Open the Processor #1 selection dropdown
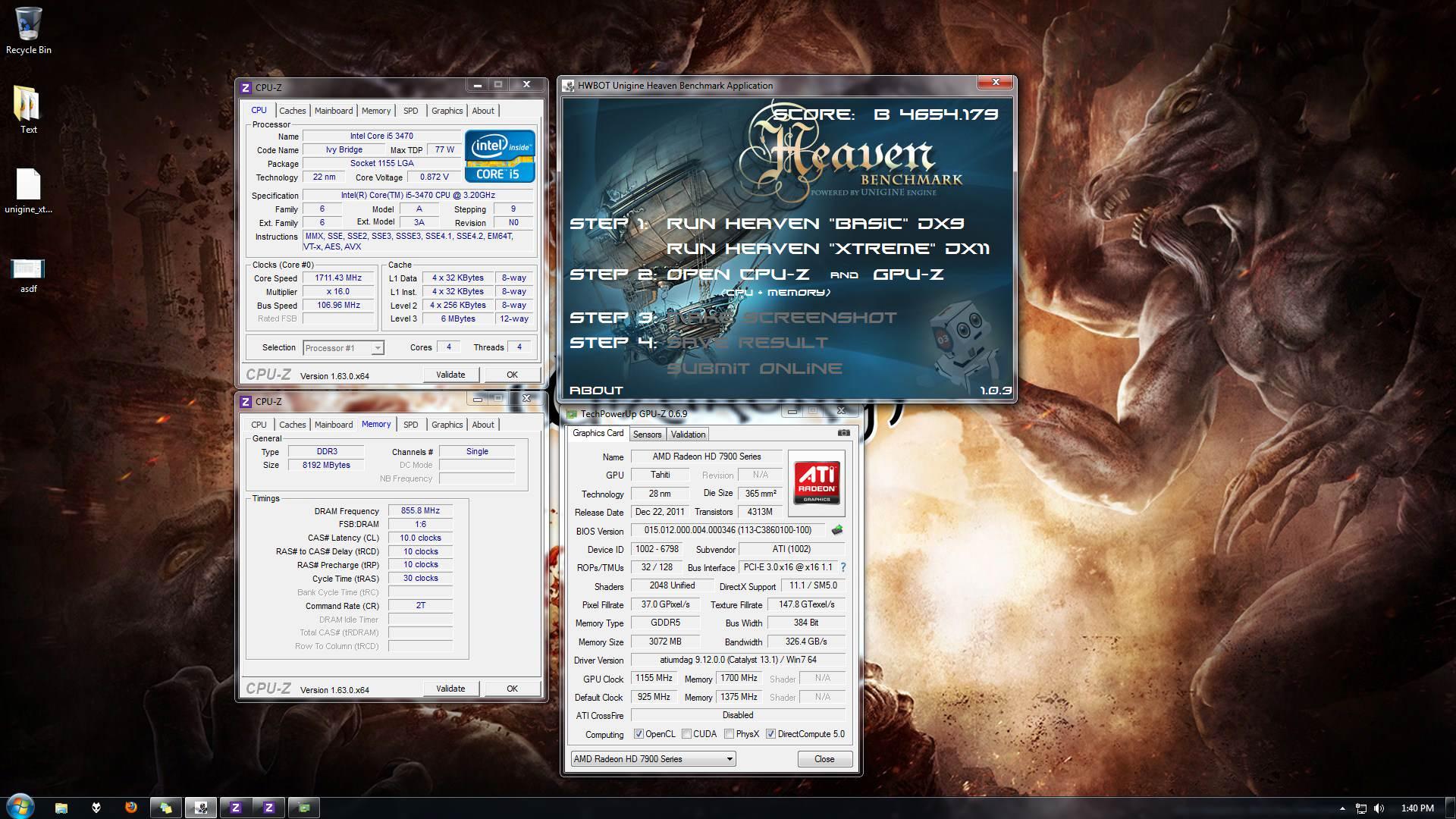This screenshot has height=819, width=1456. [x=344, y=348]
